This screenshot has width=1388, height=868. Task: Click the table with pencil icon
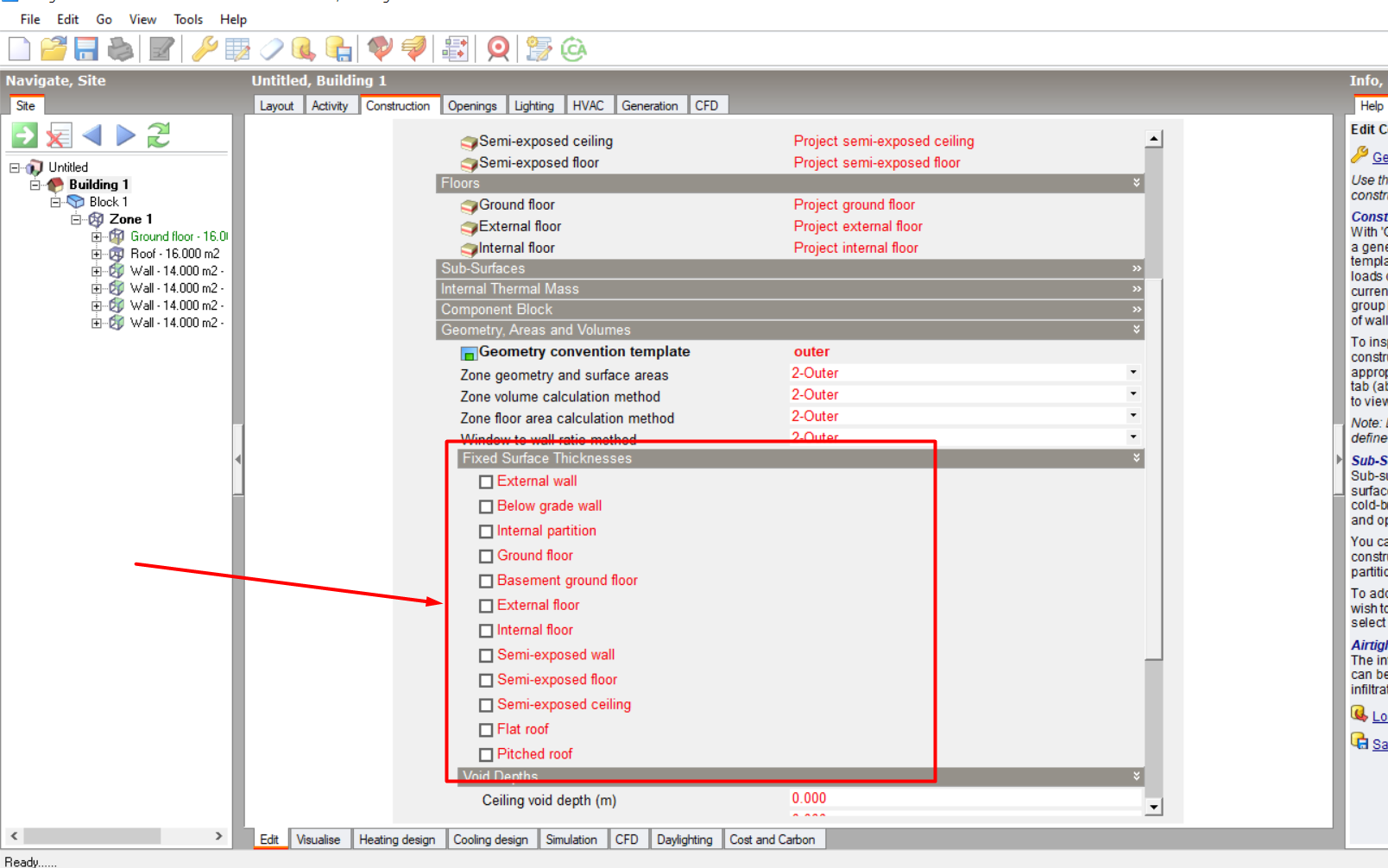tap(237, 49)
